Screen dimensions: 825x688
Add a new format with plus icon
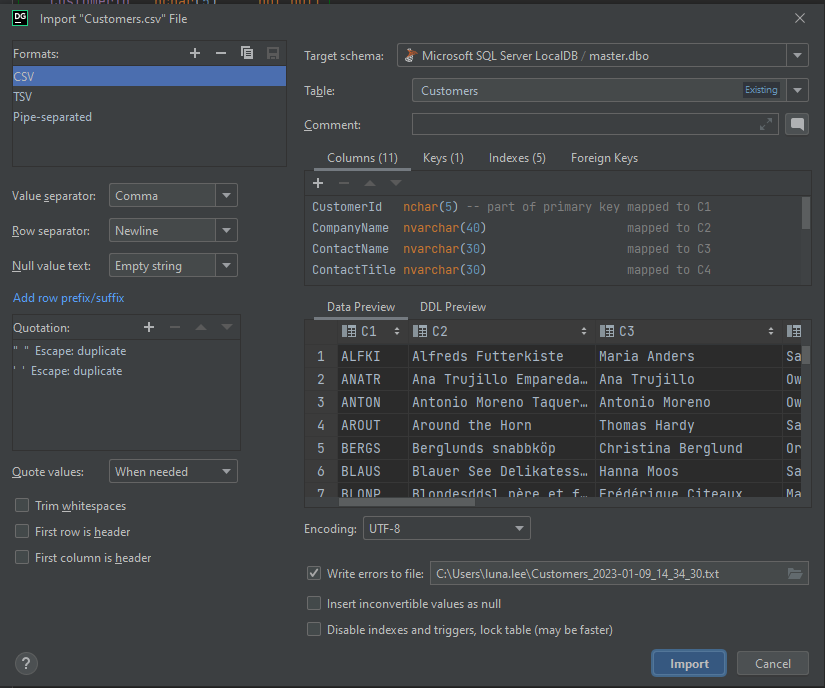[195, 54]
